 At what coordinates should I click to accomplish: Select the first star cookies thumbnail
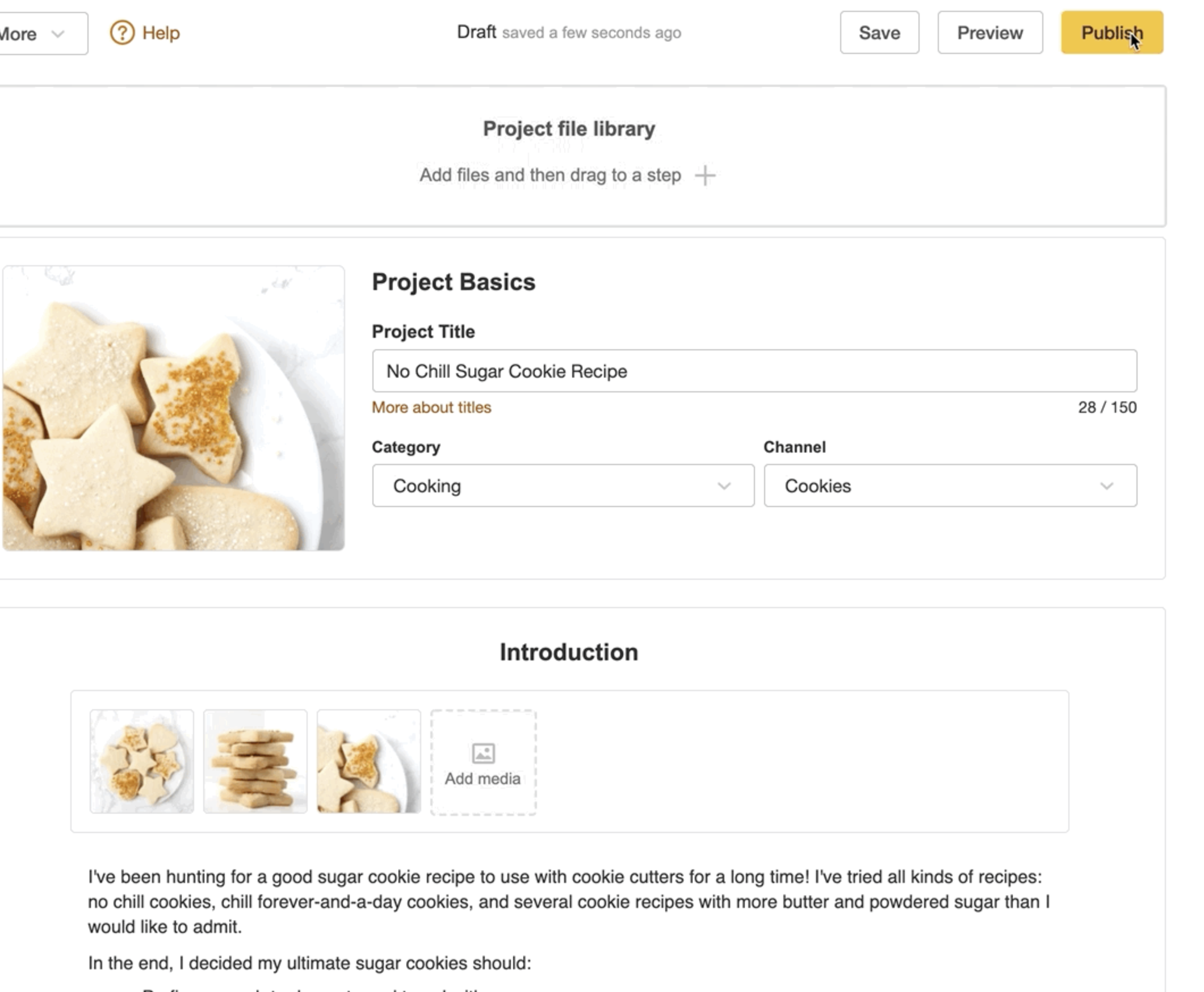[x=143, y=759]
